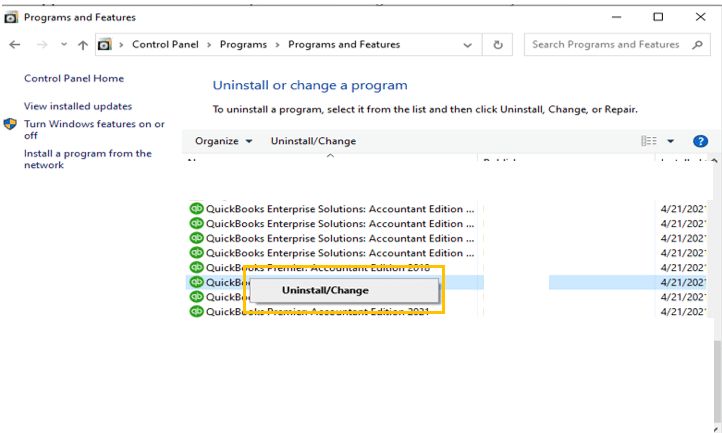
Task: Click View installed updates link
Action: point(78,106)
